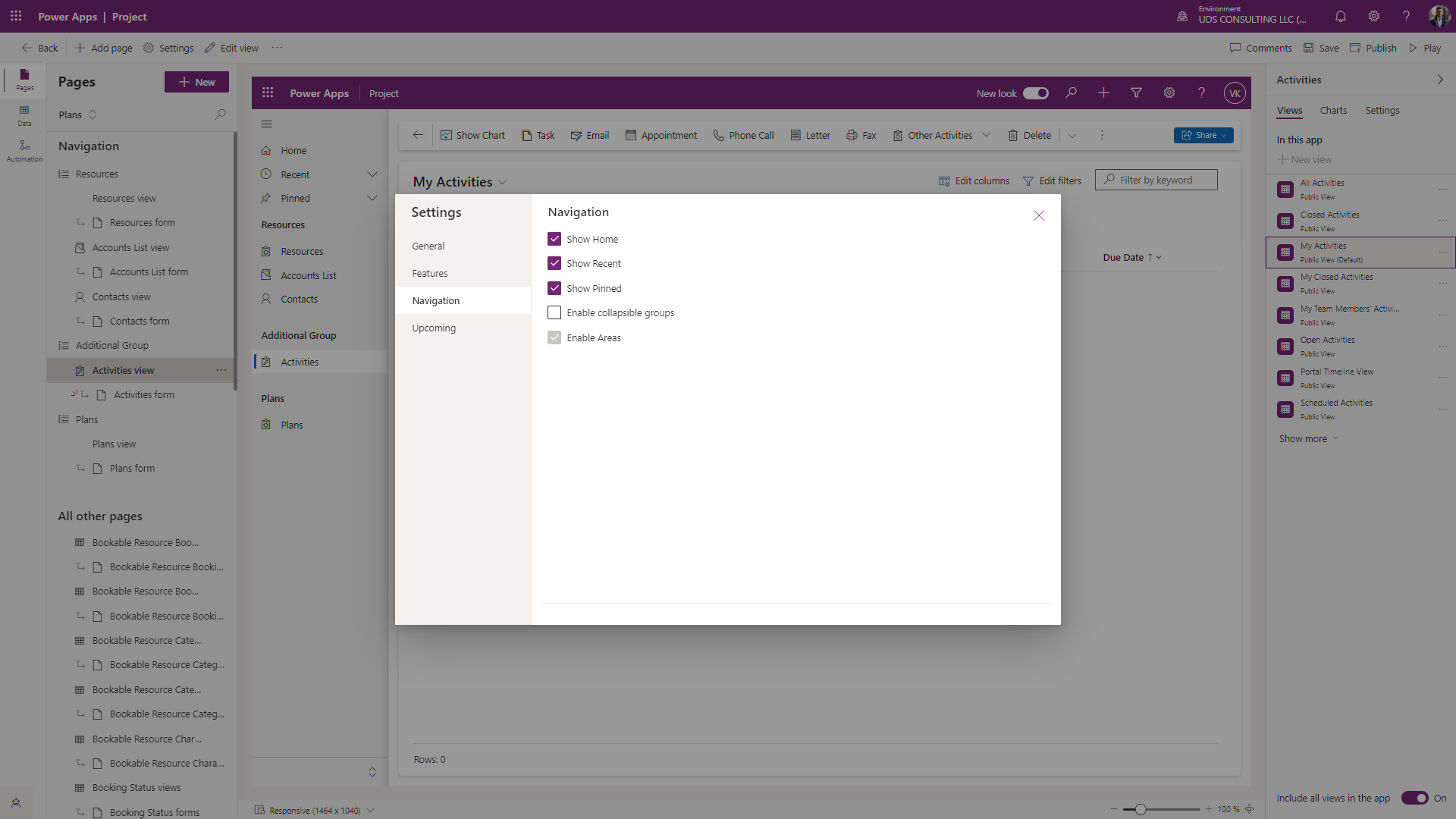1456x819 pixels.
Task: Open the notifications bell icon
Action: [1341, 16]
